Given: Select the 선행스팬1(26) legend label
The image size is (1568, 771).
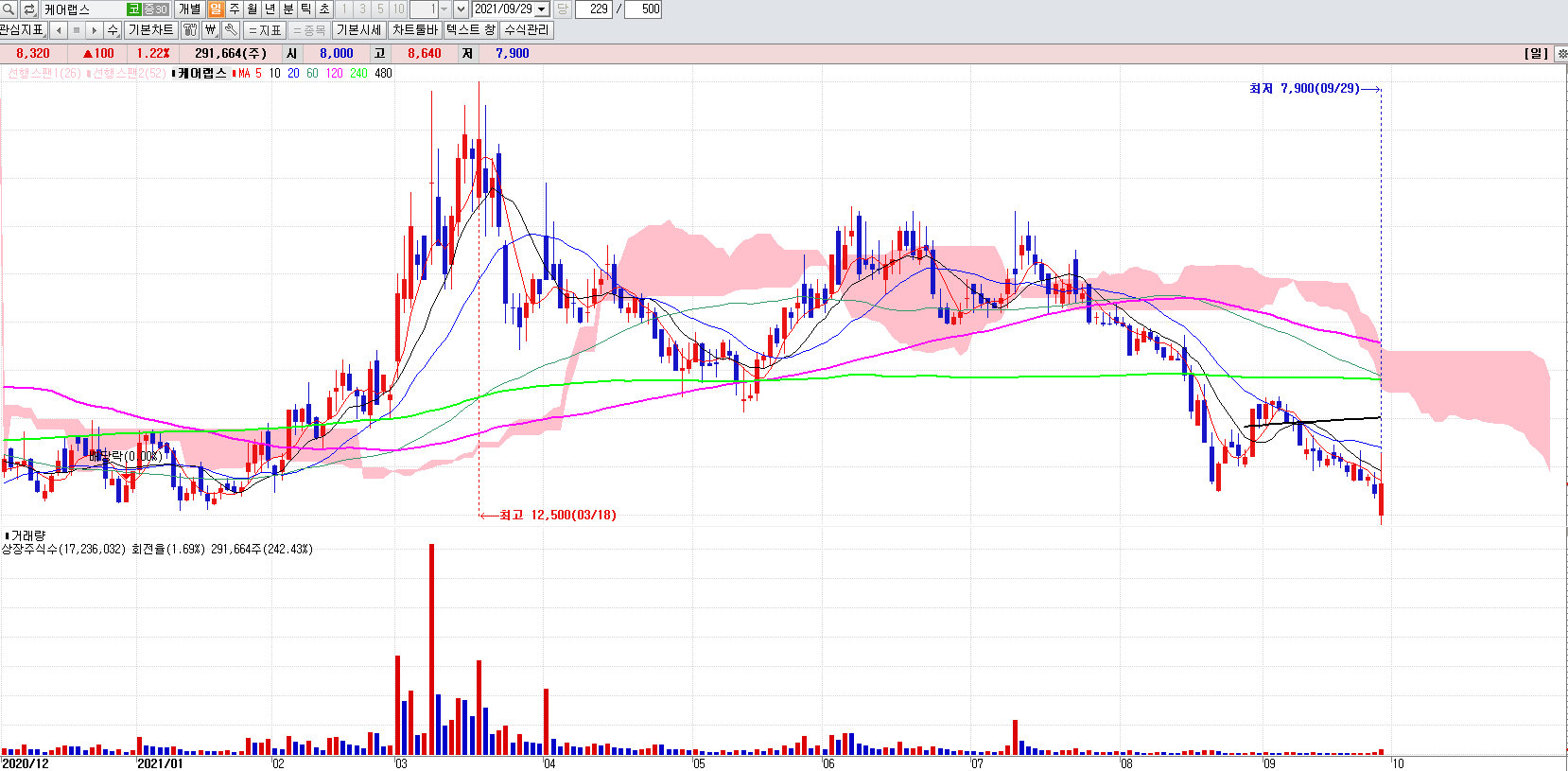Looking at the screenshot, I should [x=44, y=73].
